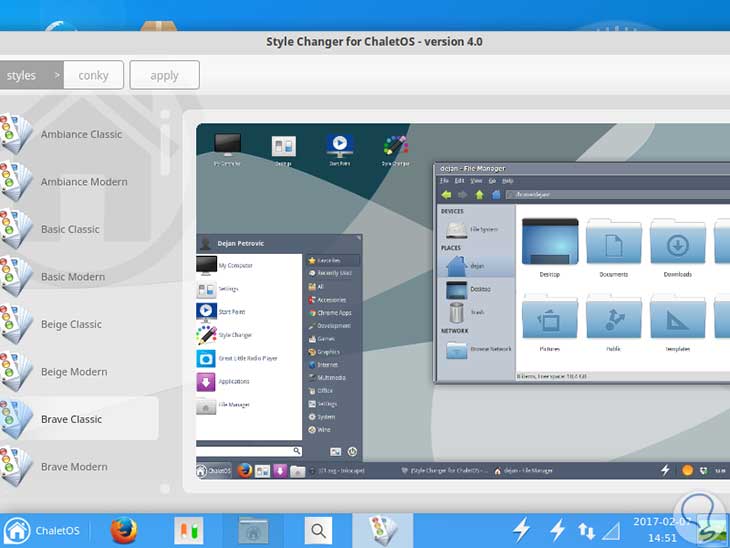730x548 pixels.
Task: Select the Ambiance Classic style name
Action: [x=81, y=135]
